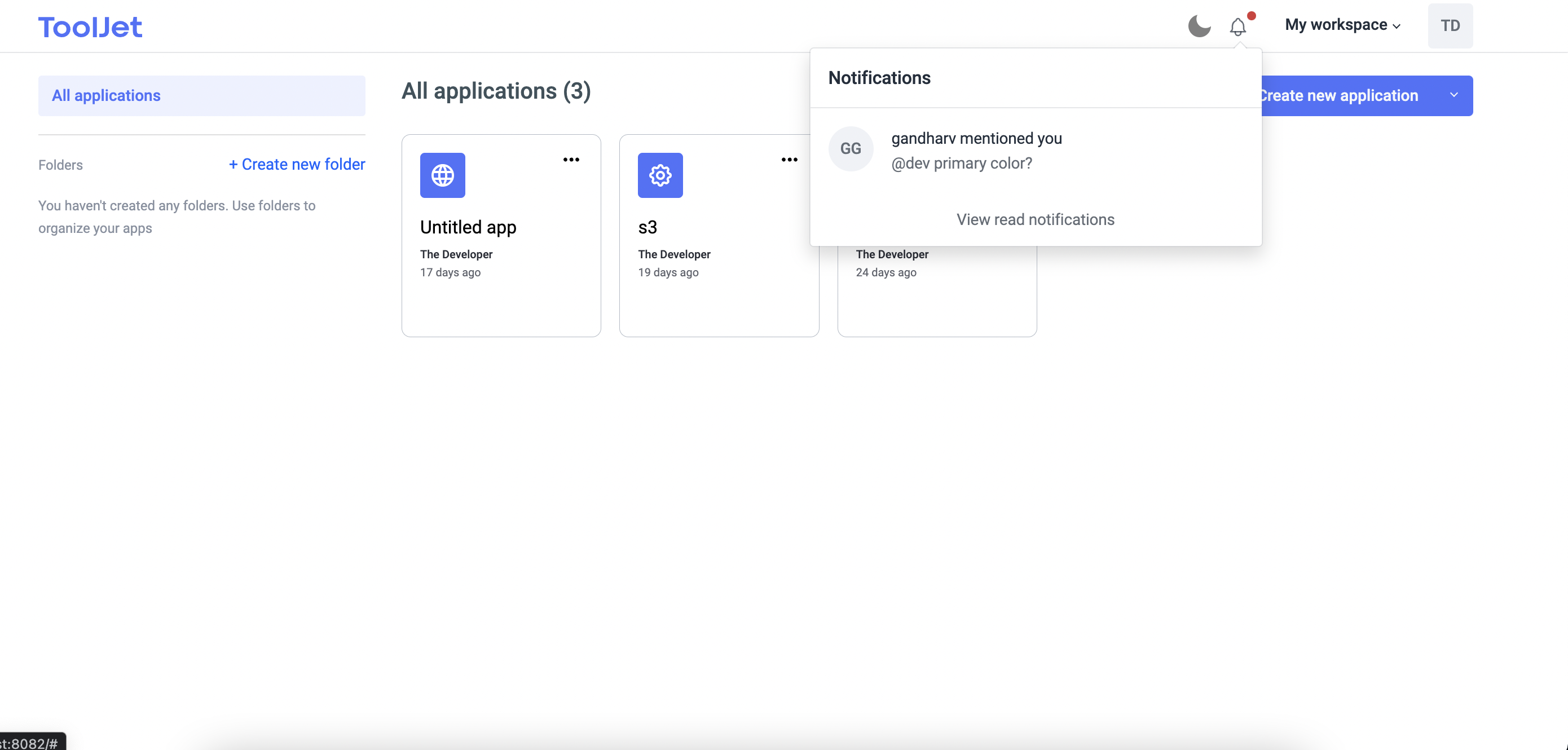
Task: Click 'The Developer' under Untitled app
Action: tap(456, 254)
